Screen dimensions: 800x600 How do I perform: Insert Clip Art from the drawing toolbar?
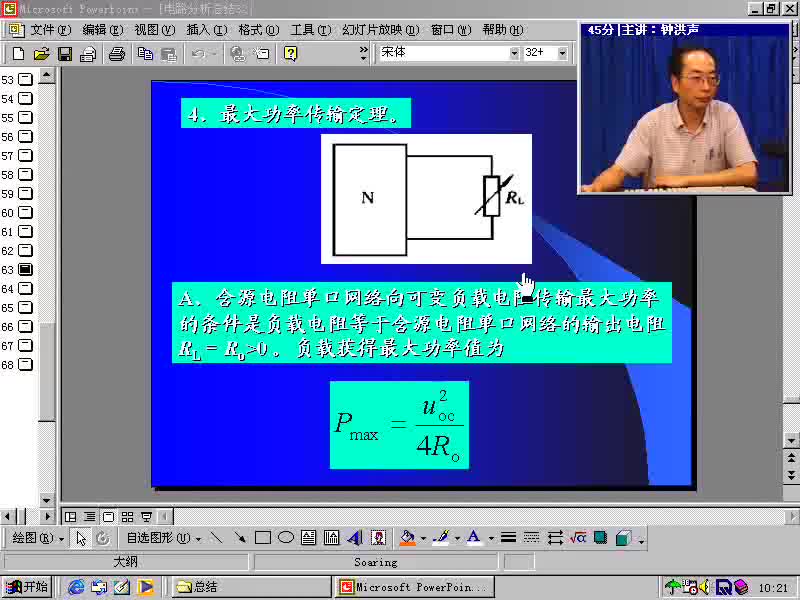point(378,537)
